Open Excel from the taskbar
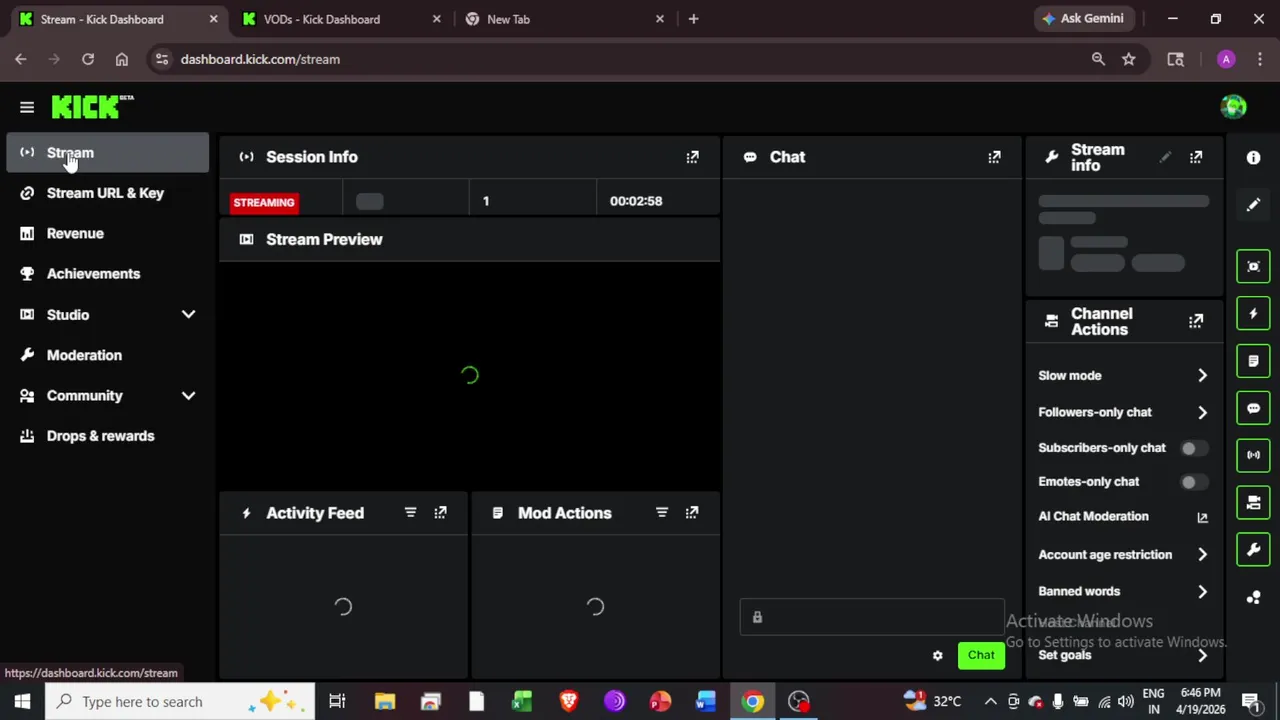1280x720 pixels. 522,701
